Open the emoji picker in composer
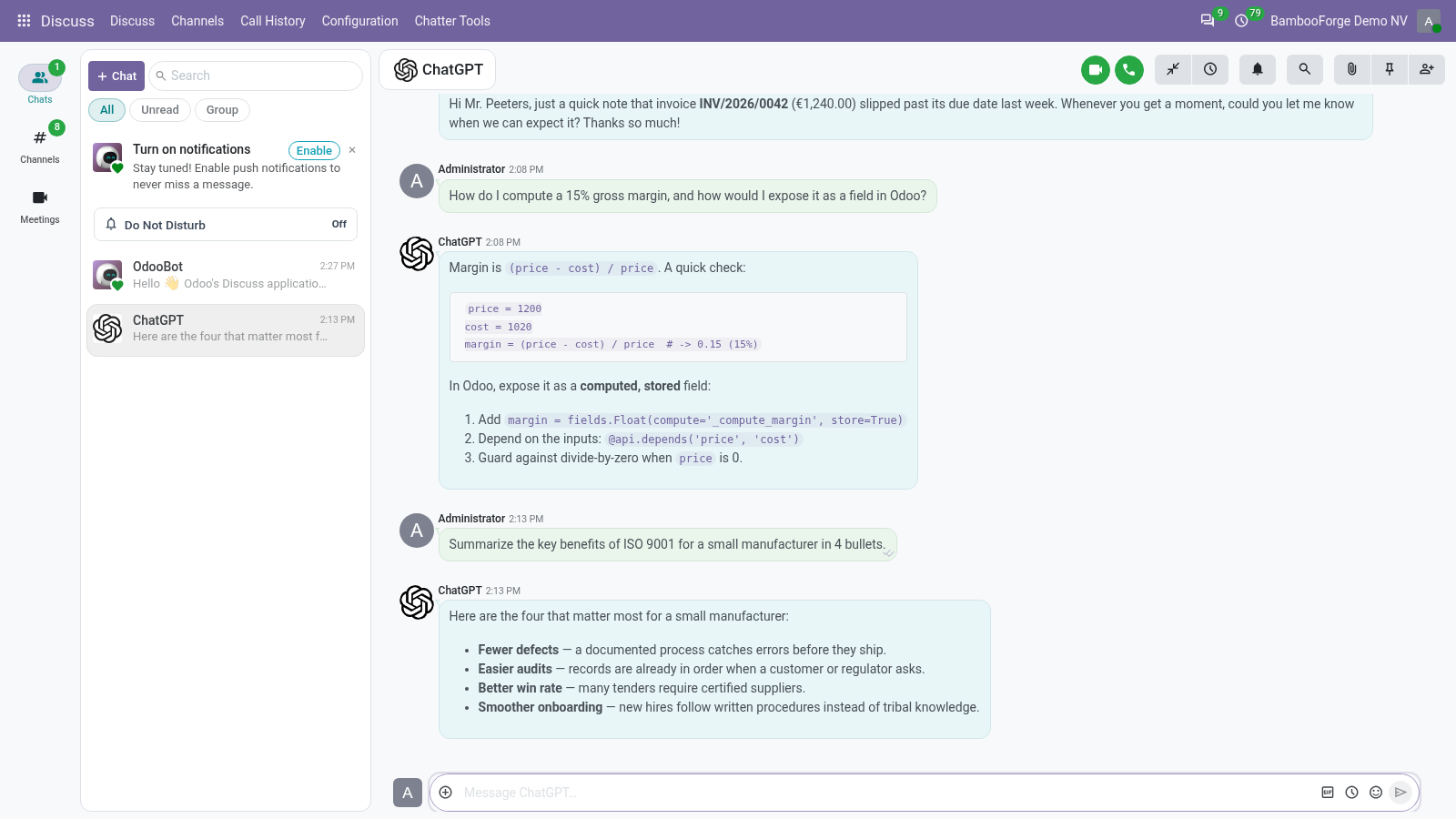 pyautogui.click(x=1376, y=793)
